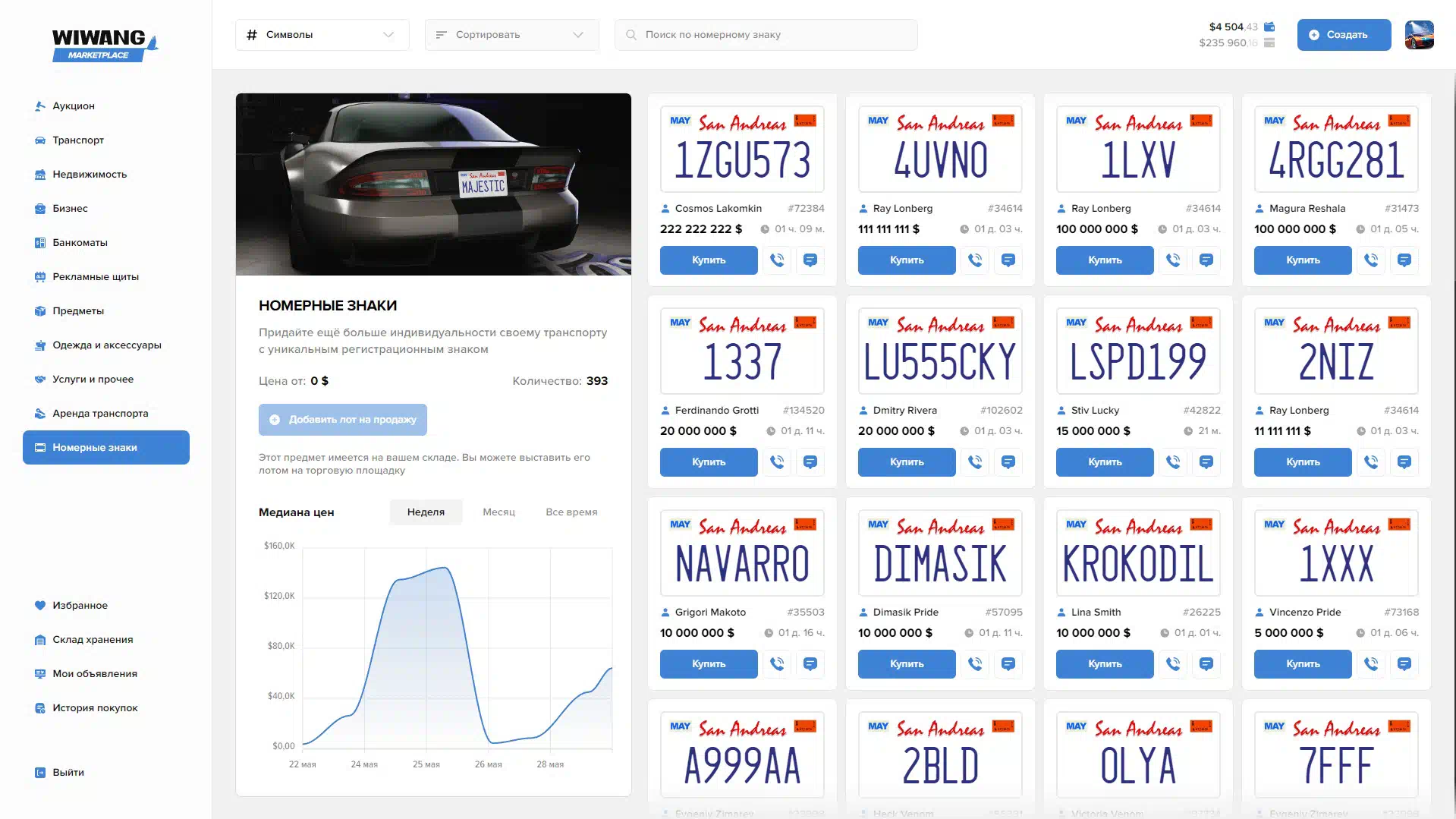Viewport: 1456px width, 819px height.
Task: Buy plate NAVARRO
Action: (709, 664)
